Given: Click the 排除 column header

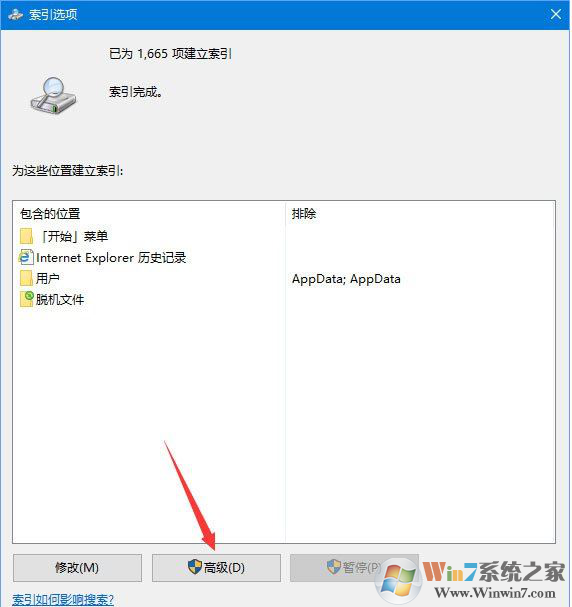Looking at the screenshot, I should tap(304, 214).
